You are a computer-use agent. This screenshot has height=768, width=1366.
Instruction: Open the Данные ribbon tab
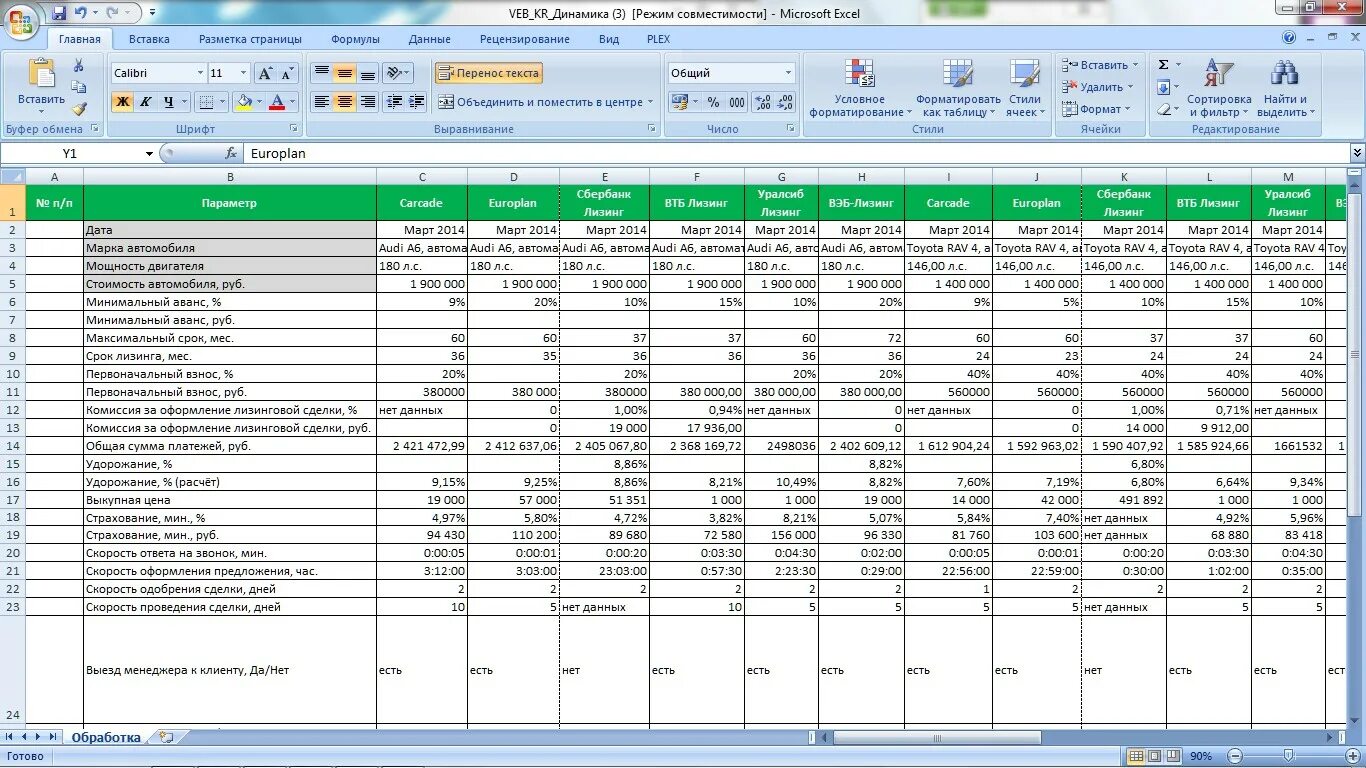coord(429,39)
